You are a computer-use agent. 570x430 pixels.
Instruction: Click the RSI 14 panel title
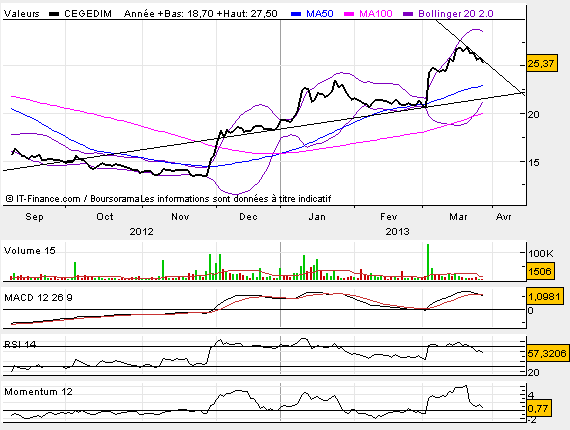click(x=20, y=344)
